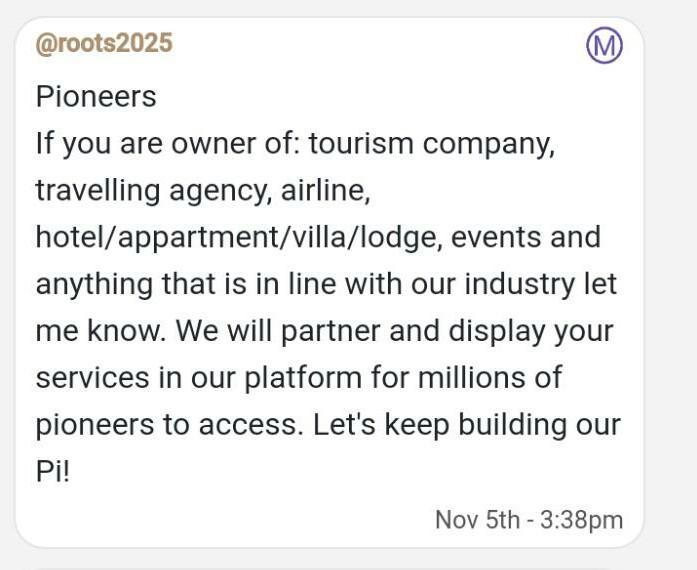Click the purple M badge icon
Image resolution: width=697 pixels, height=570 pixels.
(604, 45)
